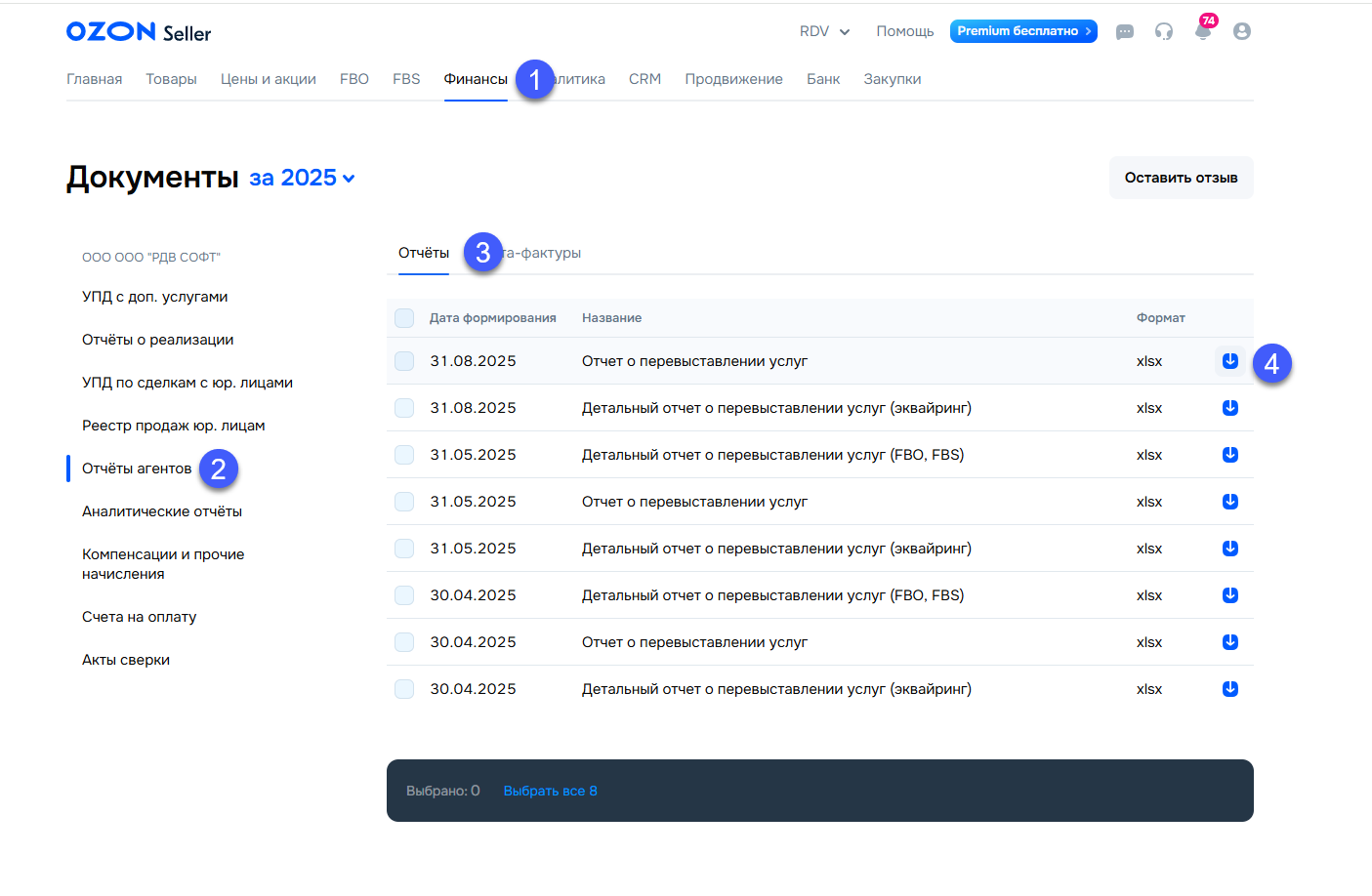Expand the 'за 2025' year dropdown

[x=302, y=178]
